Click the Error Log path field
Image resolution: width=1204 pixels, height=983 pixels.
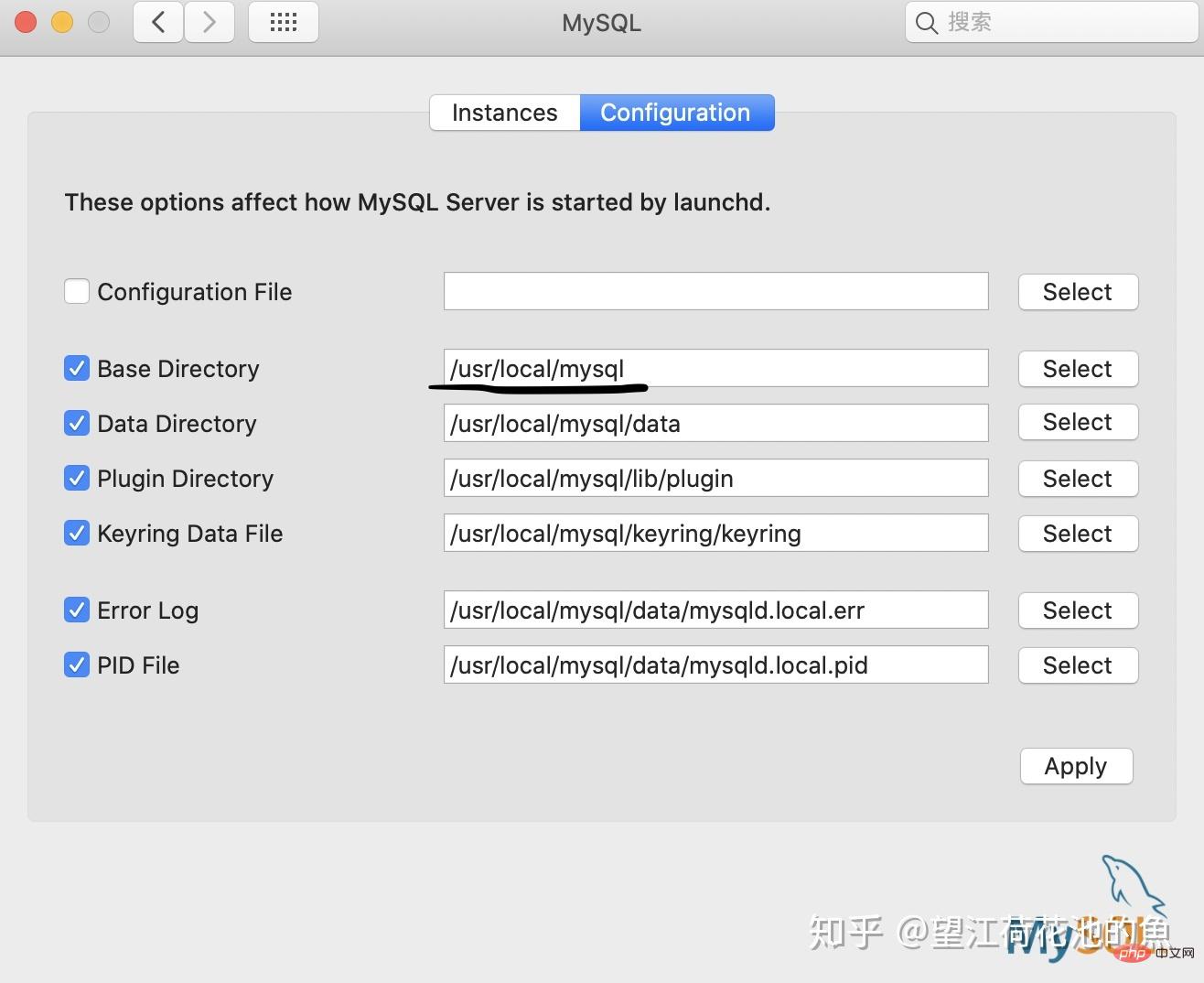(716, 610)
